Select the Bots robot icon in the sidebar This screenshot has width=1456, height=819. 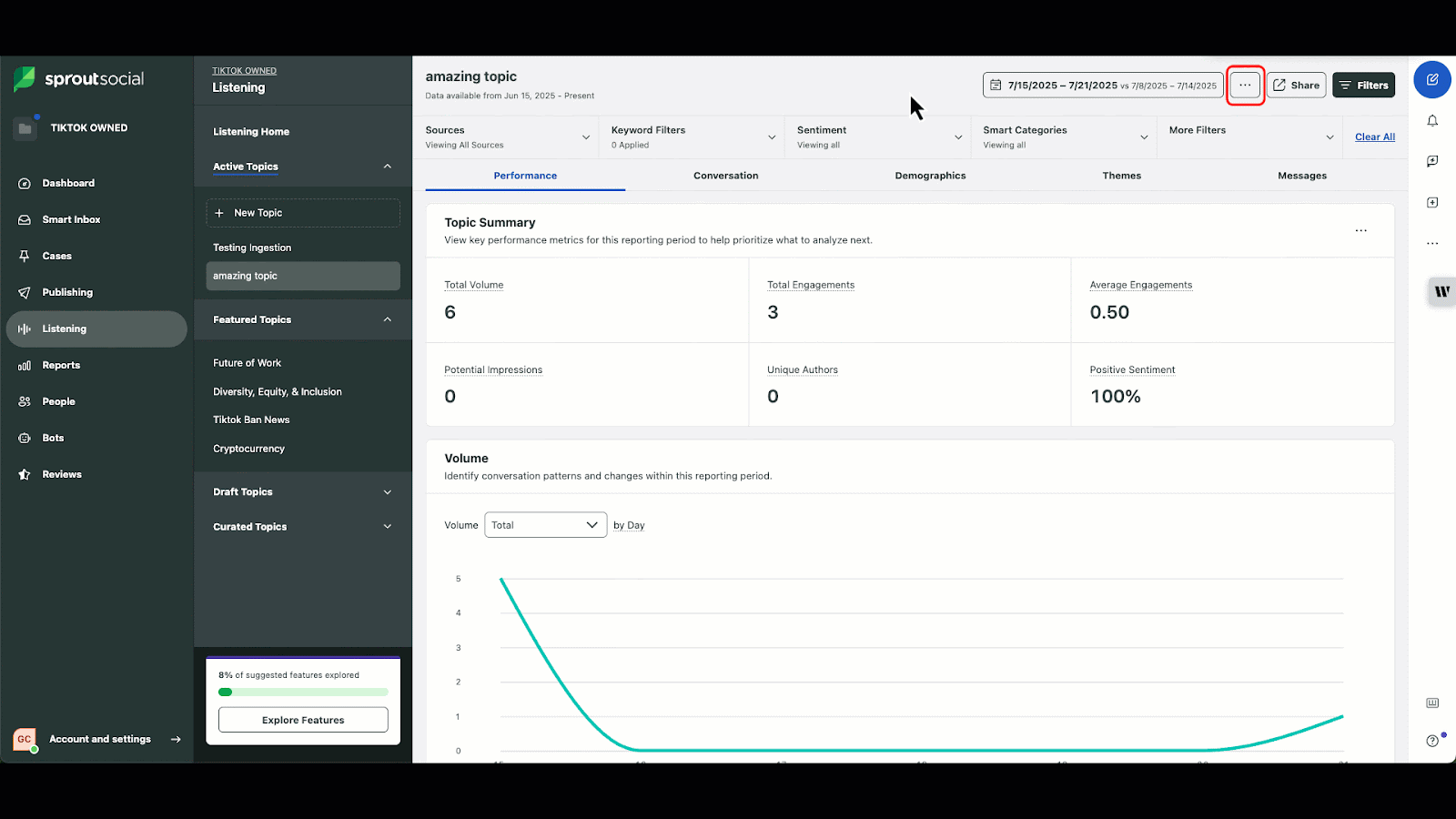click(x=24, y=438)
